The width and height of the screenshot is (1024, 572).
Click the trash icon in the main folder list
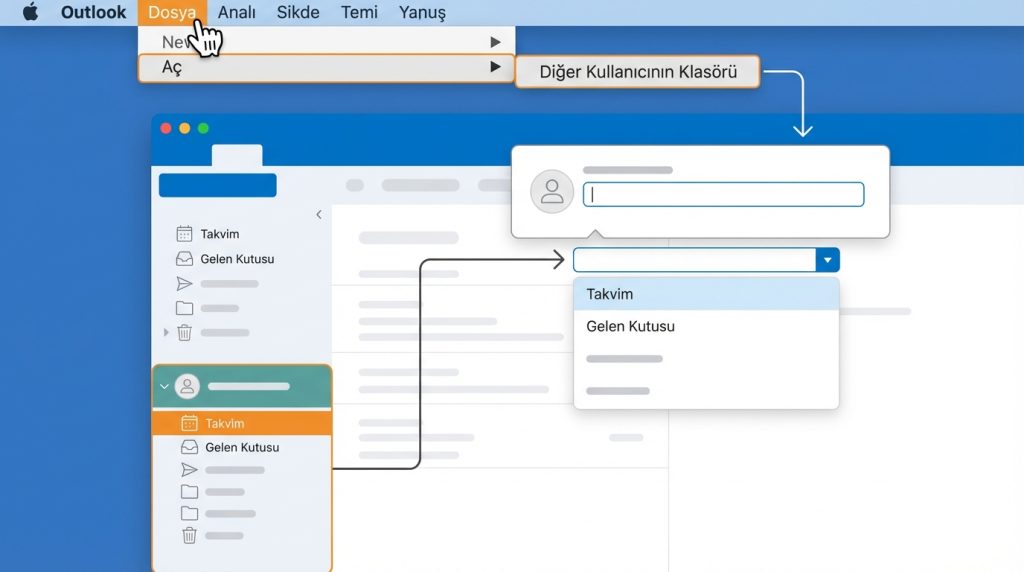(x=184, y=333)
